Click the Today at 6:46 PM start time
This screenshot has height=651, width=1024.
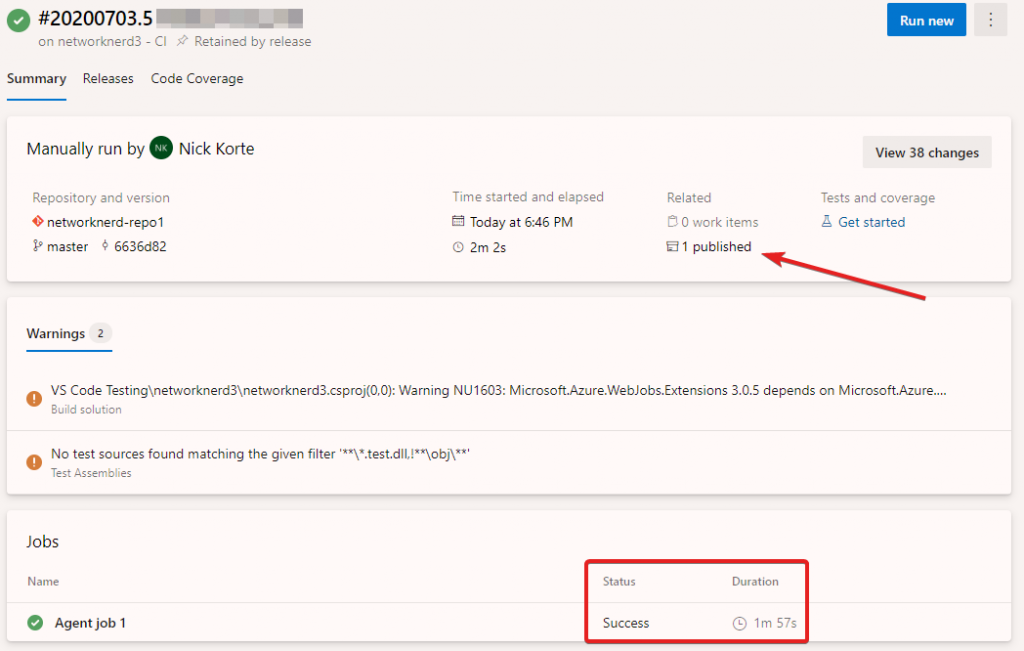521,222
